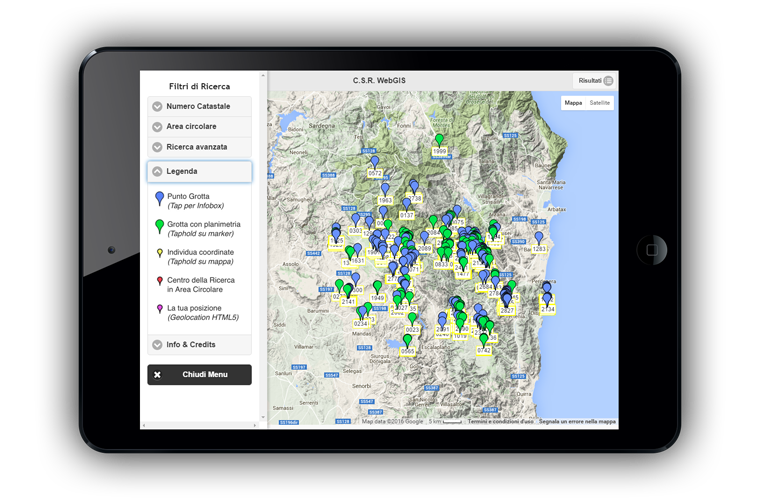This screenshot has width=760, height=500.
Task: Click the C.S.R. WebGIS title text
Action: click(379, 80)
